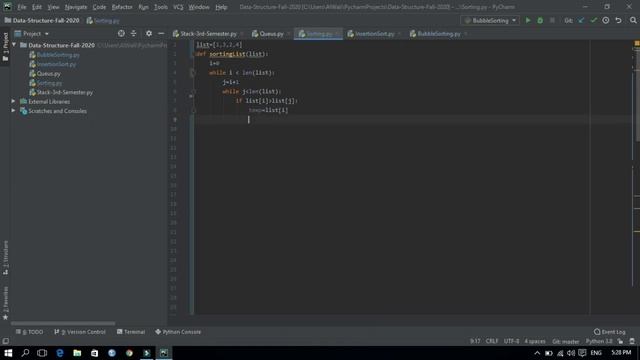Select Queus.py in the project tree
This screenshot has width=640, height=360.
click(x=48, y=73)
